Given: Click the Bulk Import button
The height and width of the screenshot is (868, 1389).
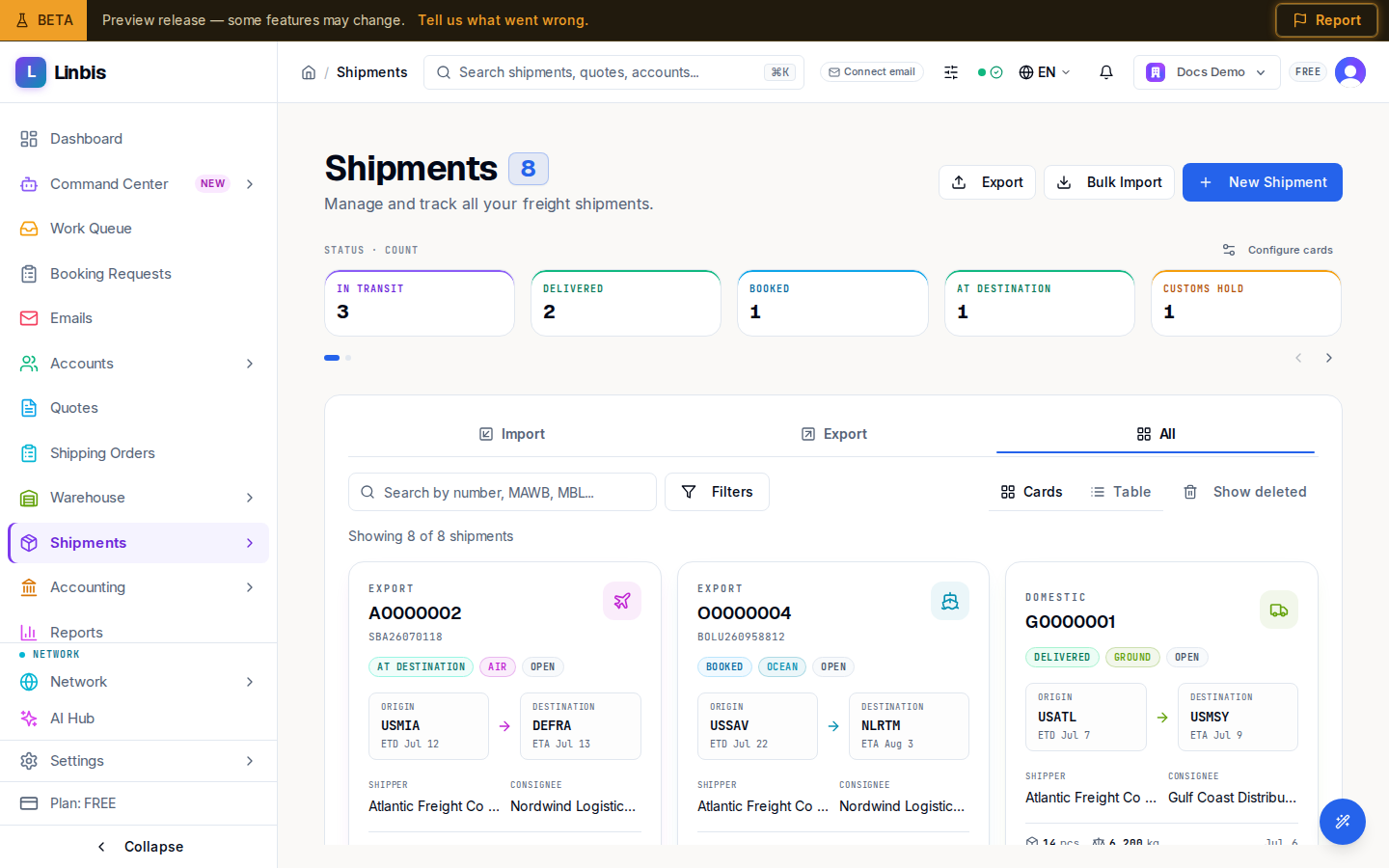Looking at the screenshot, I should [1109, 182].
